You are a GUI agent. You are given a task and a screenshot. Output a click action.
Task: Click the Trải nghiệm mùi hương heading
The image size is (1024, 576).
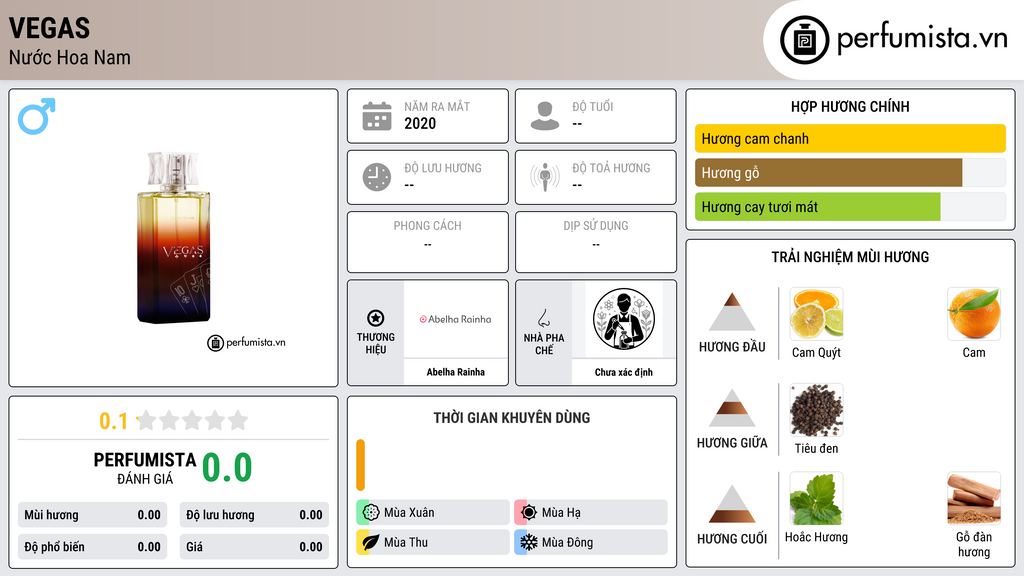850,257
